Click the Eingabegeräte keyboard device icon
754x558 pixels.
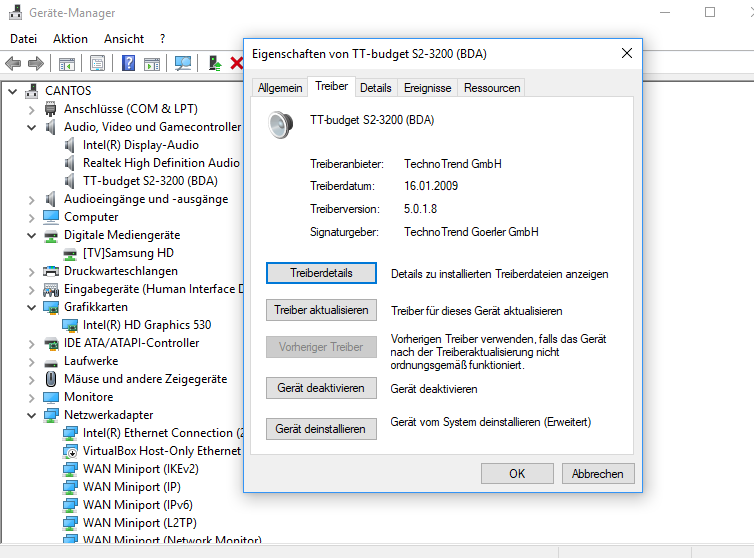pyautogui.click(x=51, y=290)
